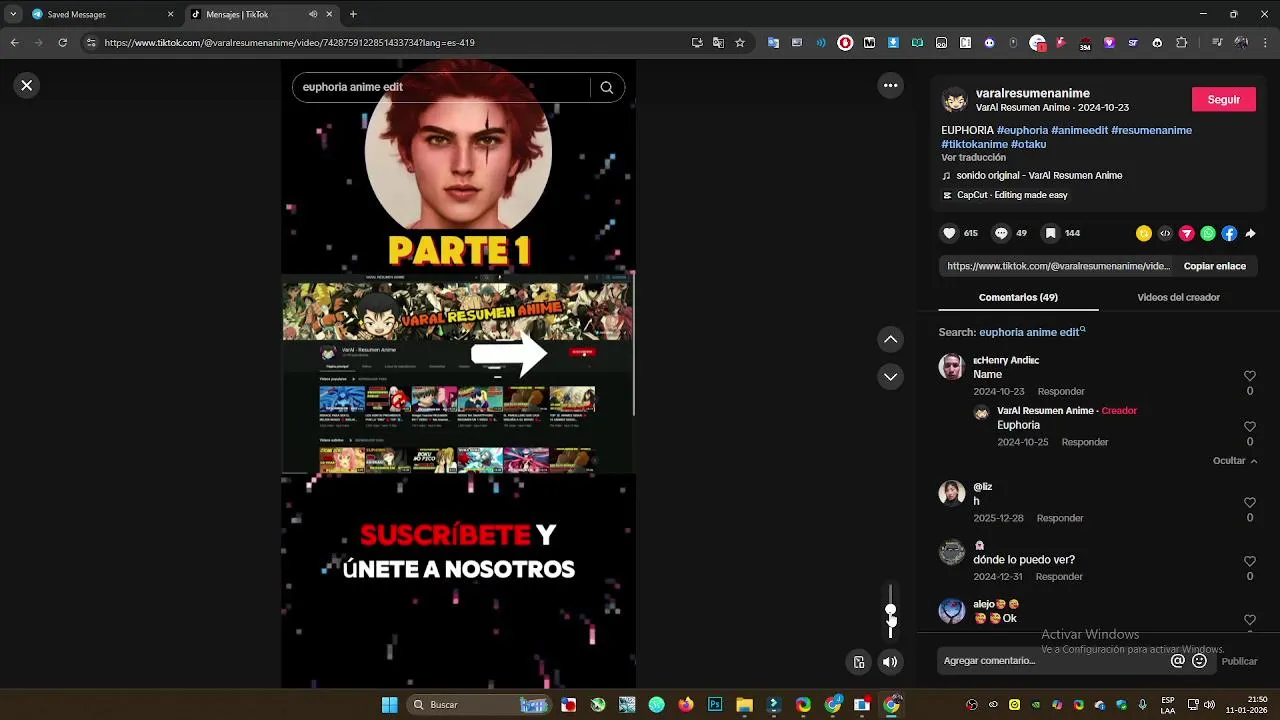The image size is (1280, 720).
Task: Click the translate page icon in address bar
Action: pos(718,43)
